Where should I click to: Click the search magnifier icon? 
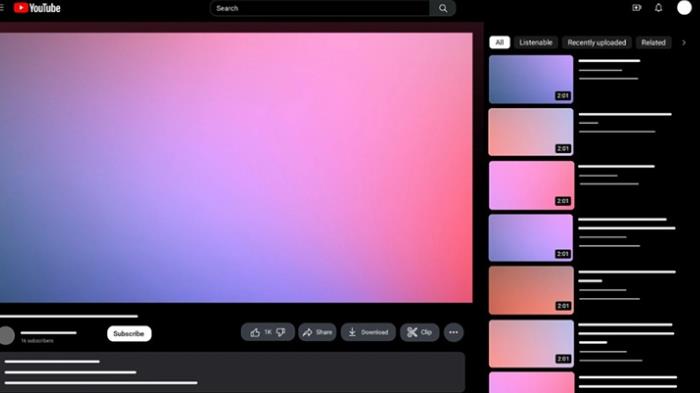pos(442,8)
